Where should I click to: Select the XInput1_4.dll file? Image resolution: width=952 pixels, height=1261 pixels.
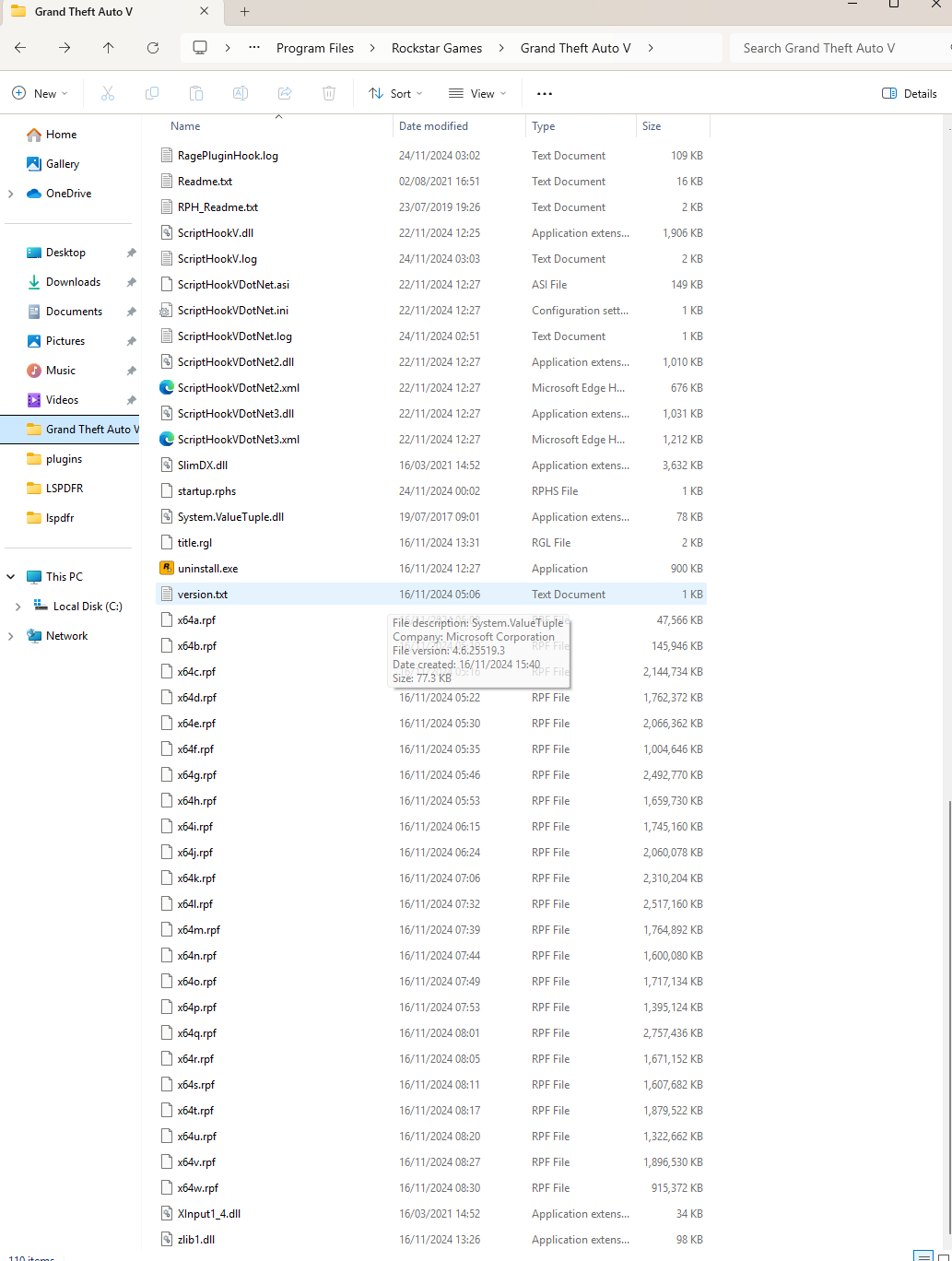point(431,1214)
